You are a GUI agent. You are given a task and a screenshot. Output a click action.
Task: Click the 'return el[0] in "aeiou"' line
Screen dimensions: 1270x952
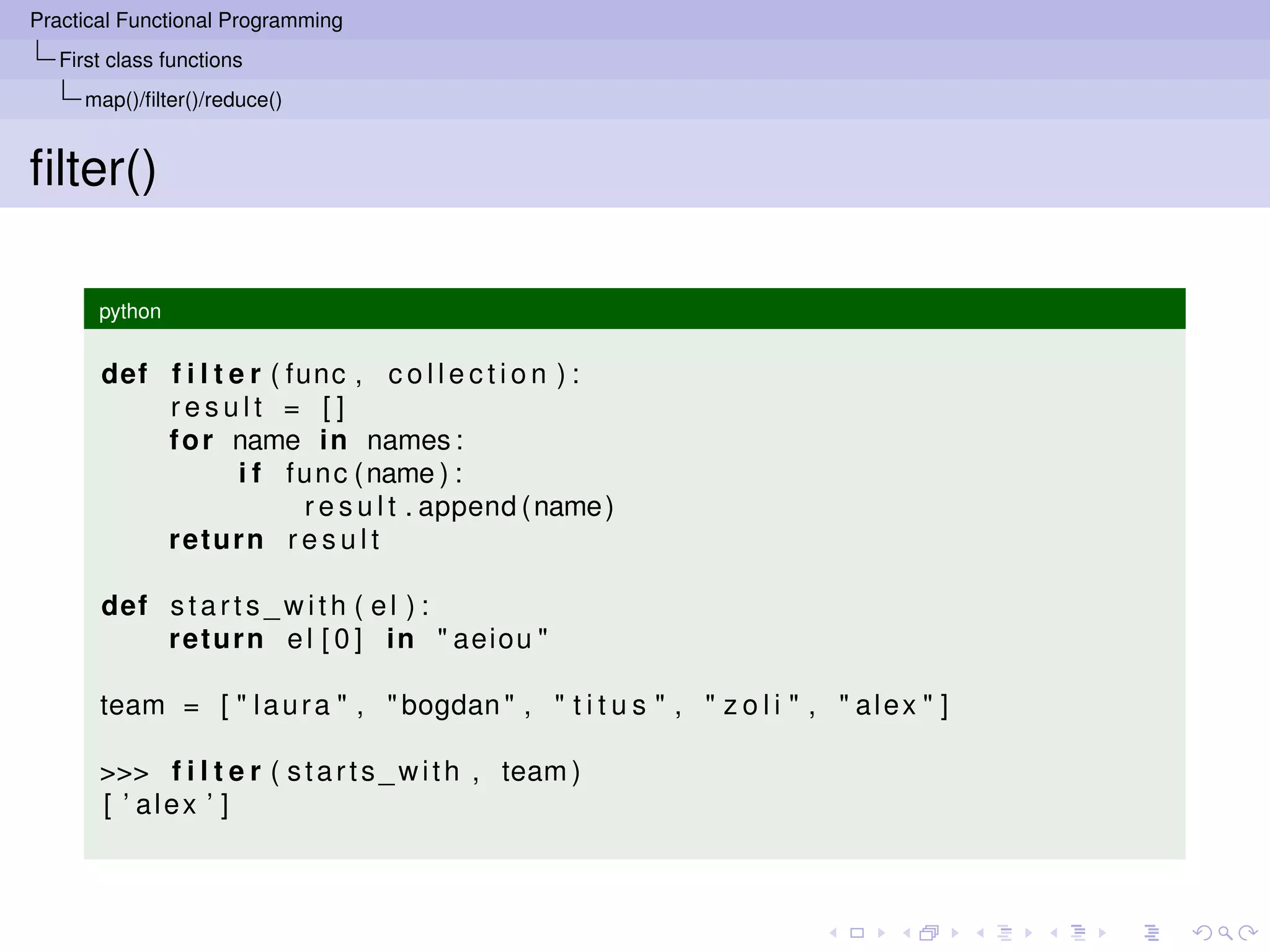[x=359, y=639]
